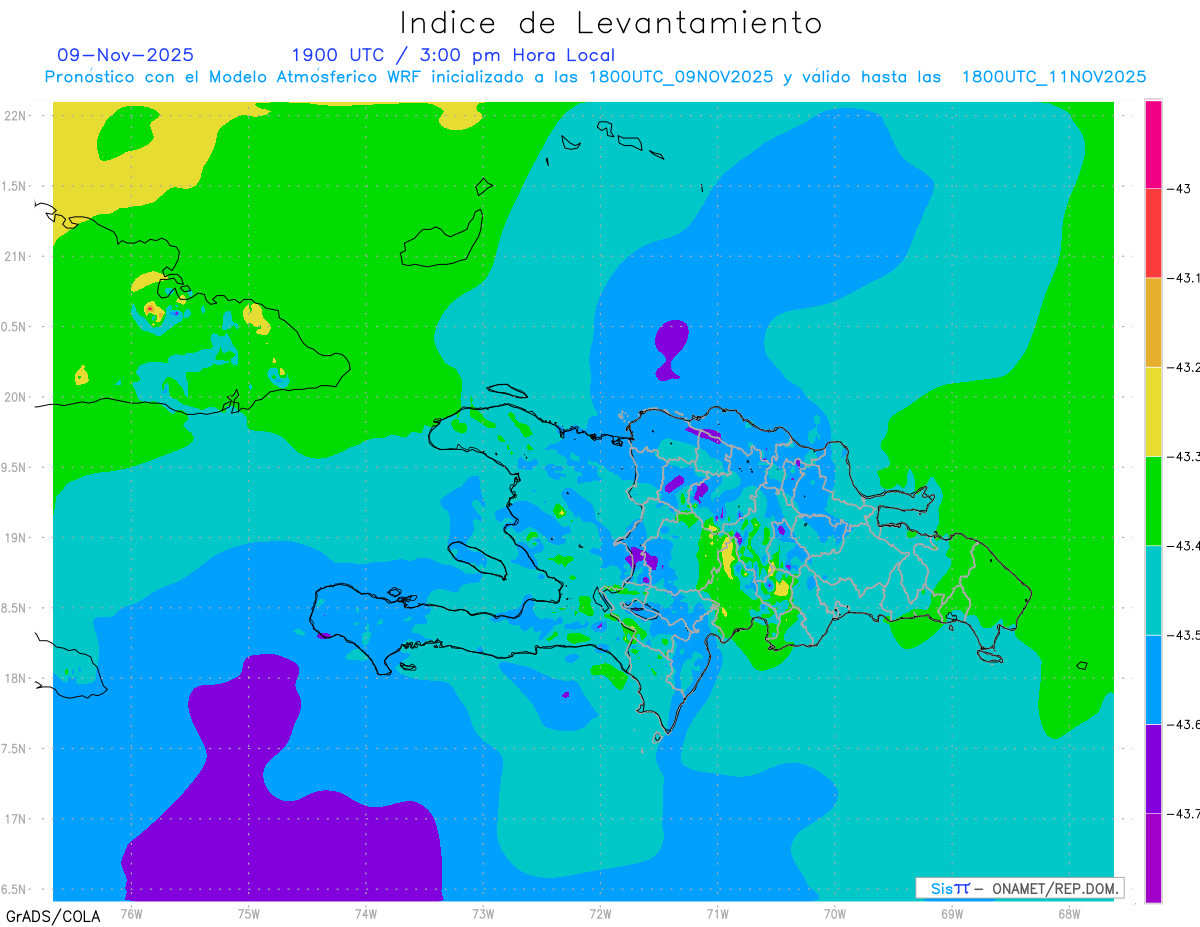
Task: Pick the green legend color between -43.3 and -43.4
Action: click(x=1153, y=500)
